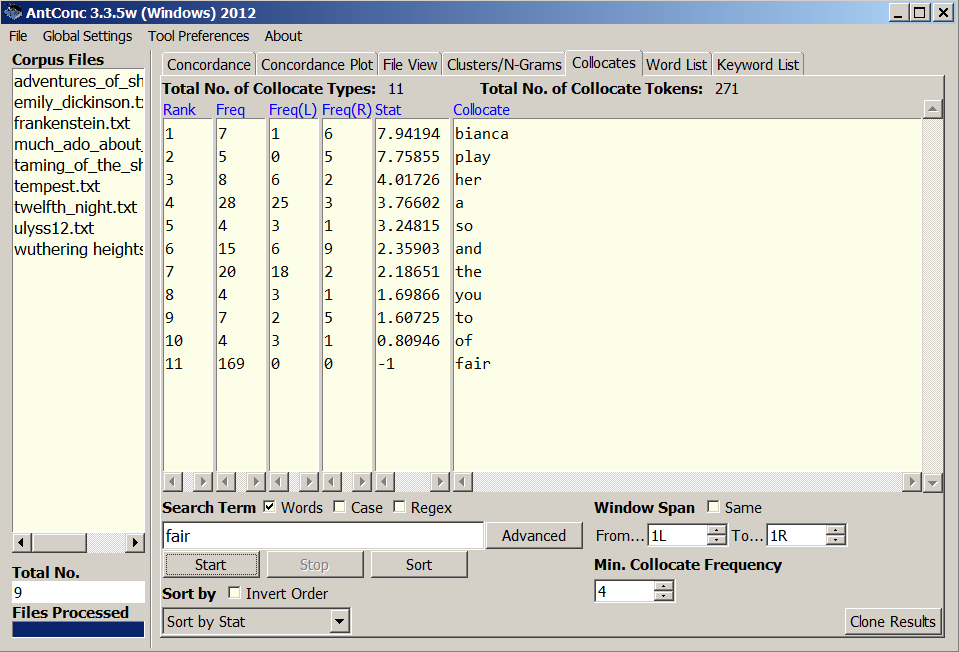Open the Global Settings menu
Viewport: 959px width, 652px height.
click(87, 36)
